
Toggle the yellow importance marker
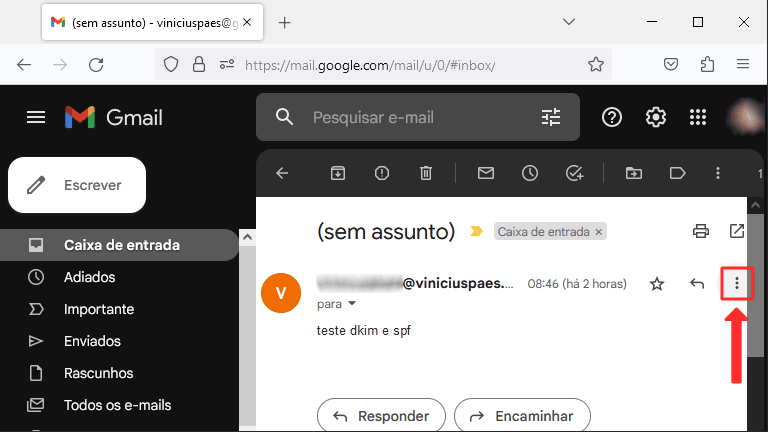pos(477,231)
